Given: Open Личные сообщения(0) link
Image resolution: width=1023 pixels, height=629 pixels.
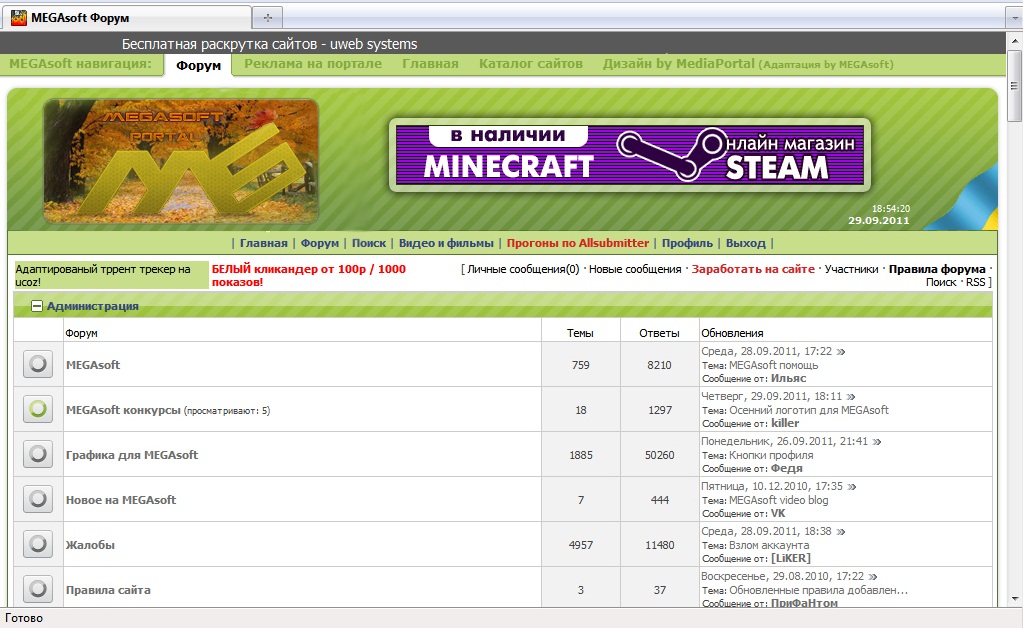Looking at the screenshot, I should tap(523, 269).
